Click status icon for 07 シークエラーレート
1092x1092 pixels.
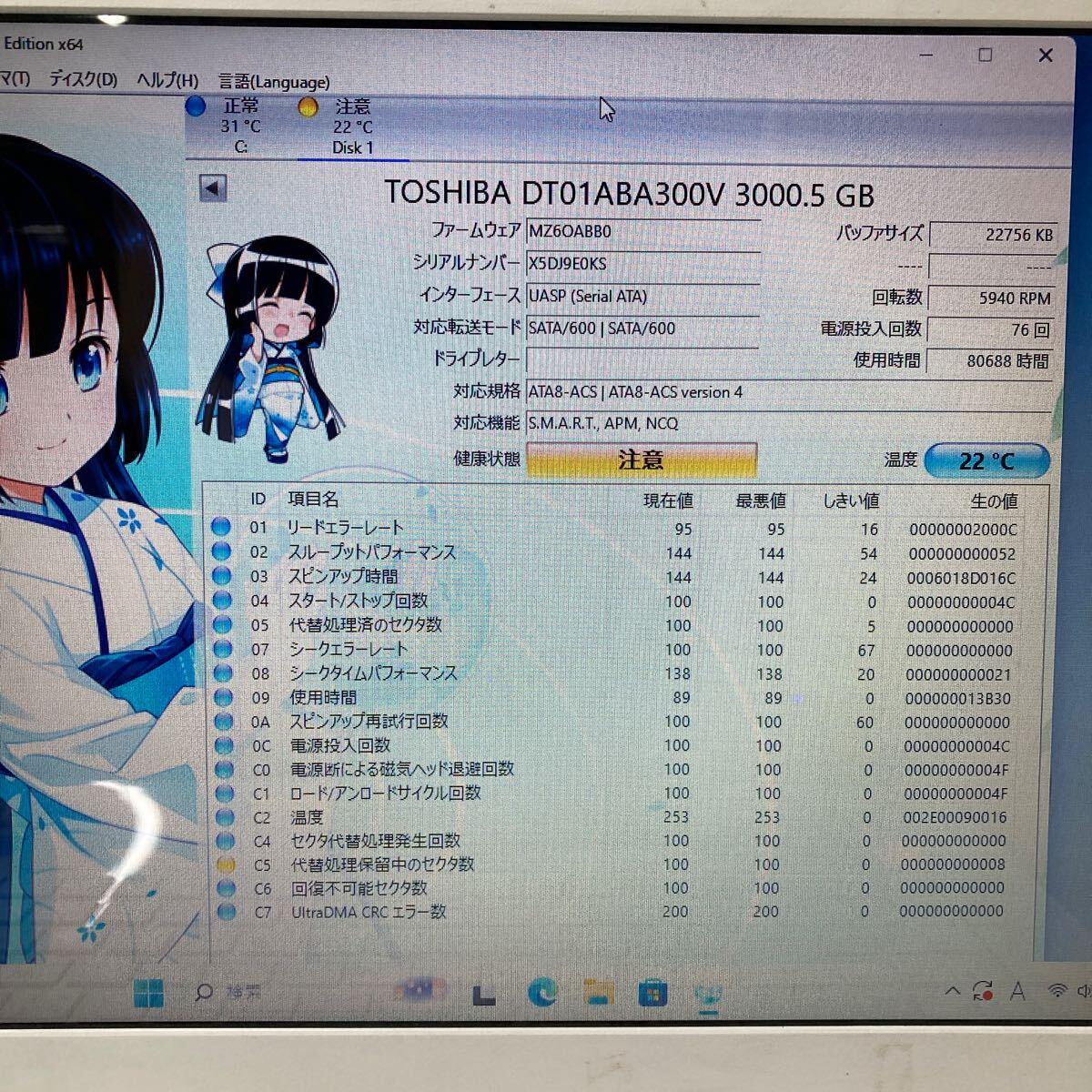(x=223, y=649)
